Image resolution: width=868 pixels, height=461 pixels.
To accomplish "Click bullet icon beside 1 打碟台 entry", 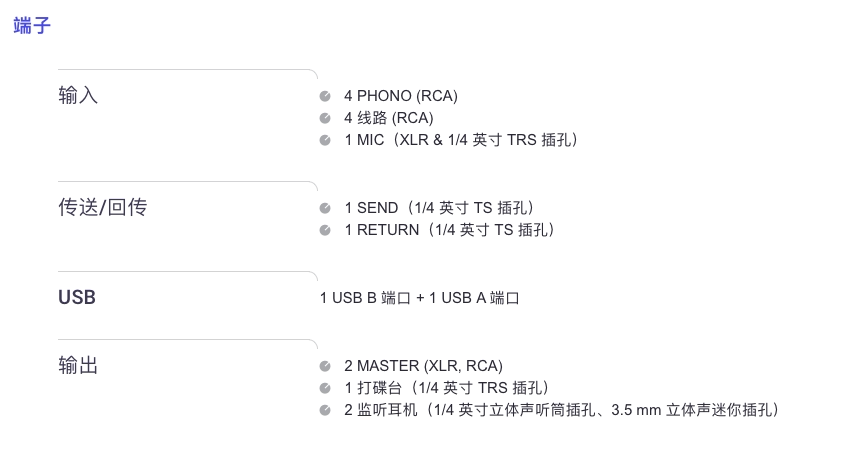I will (x=325, y=389).
